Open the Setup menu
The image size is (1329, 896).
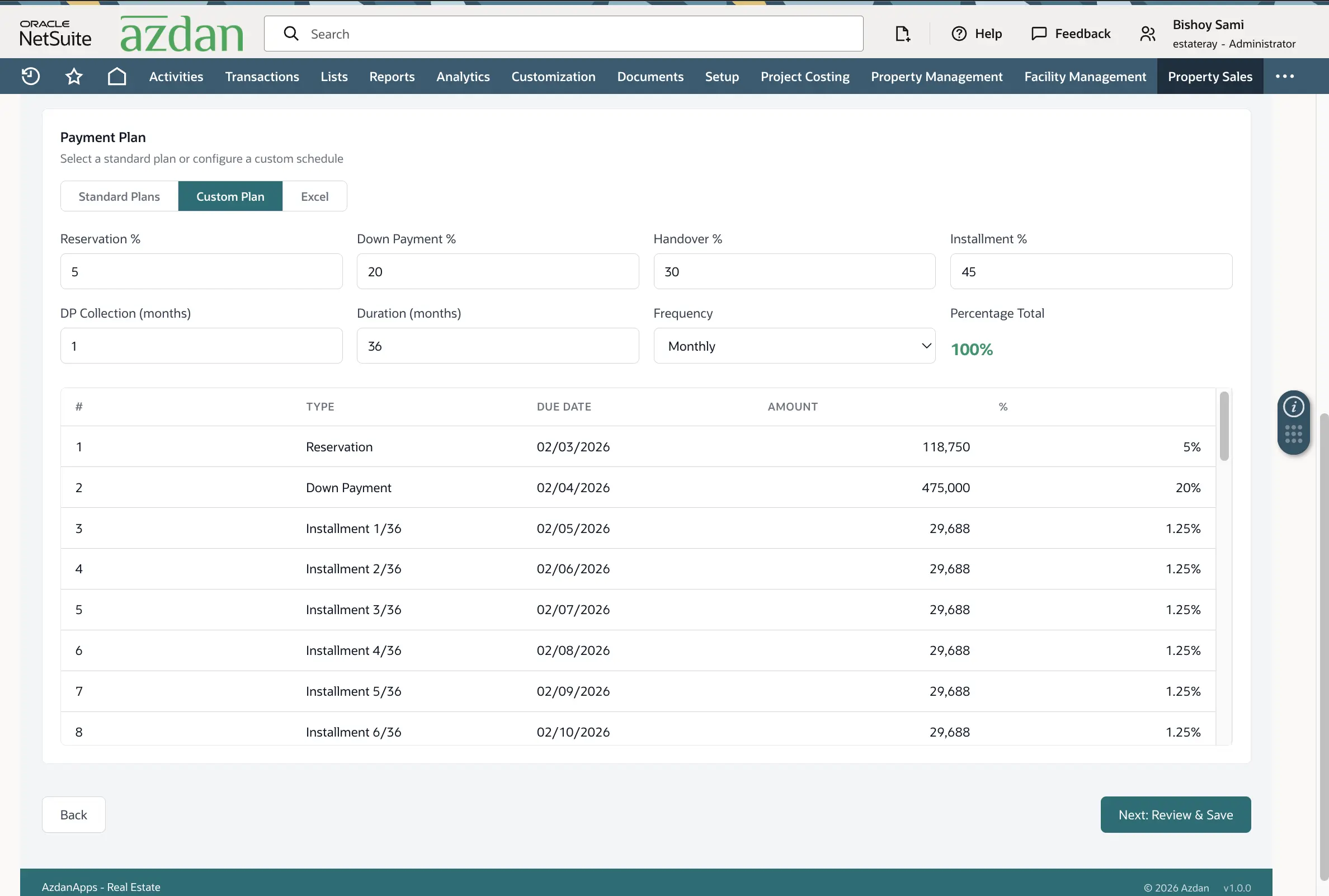click(x=722, y=77)
